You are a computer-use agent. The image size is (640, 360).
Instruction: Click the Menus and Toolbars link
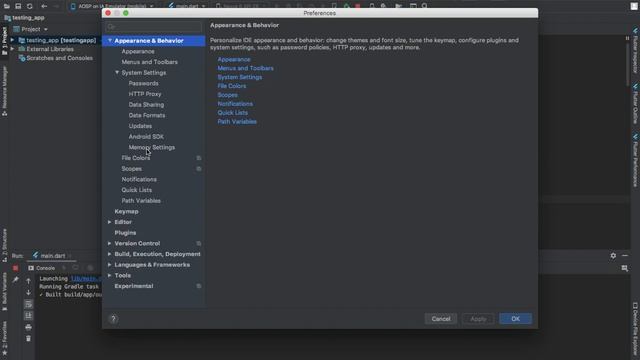(245, 68)
